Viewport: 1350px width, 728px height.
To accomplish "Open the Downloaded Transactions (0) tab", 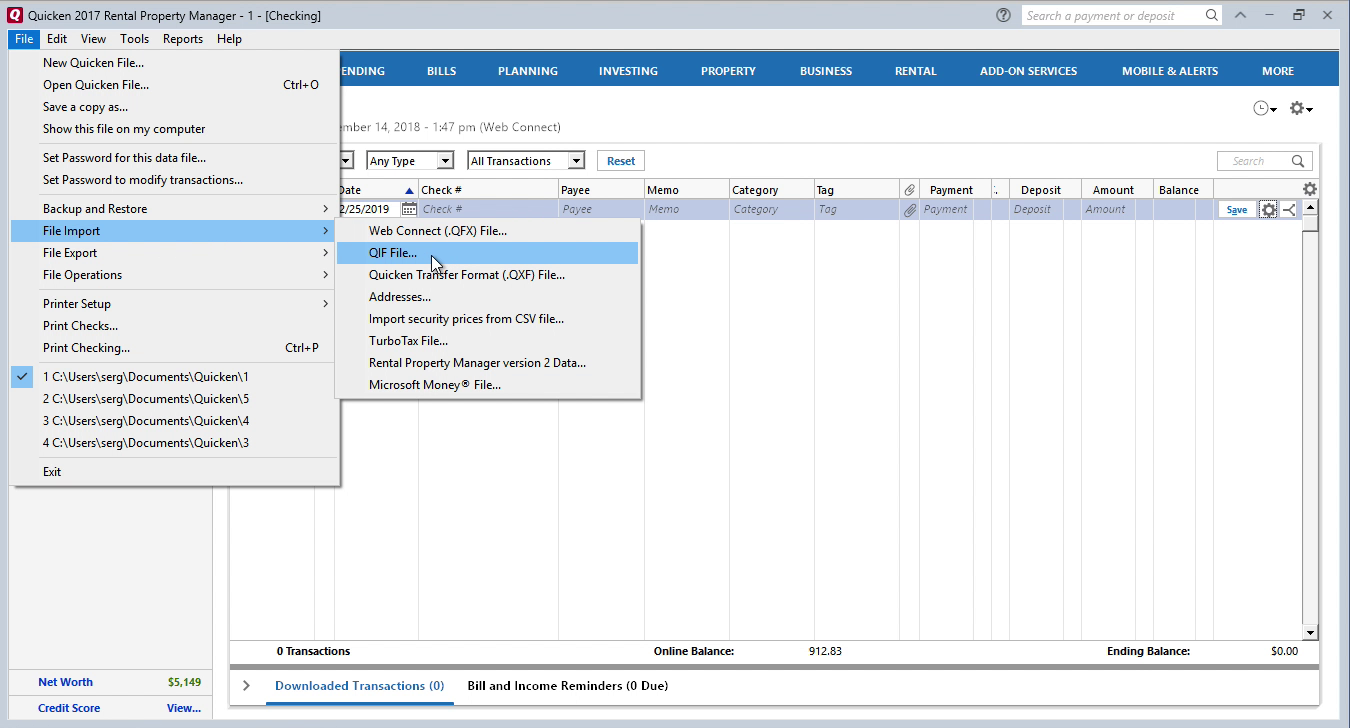I will point(359,686).
